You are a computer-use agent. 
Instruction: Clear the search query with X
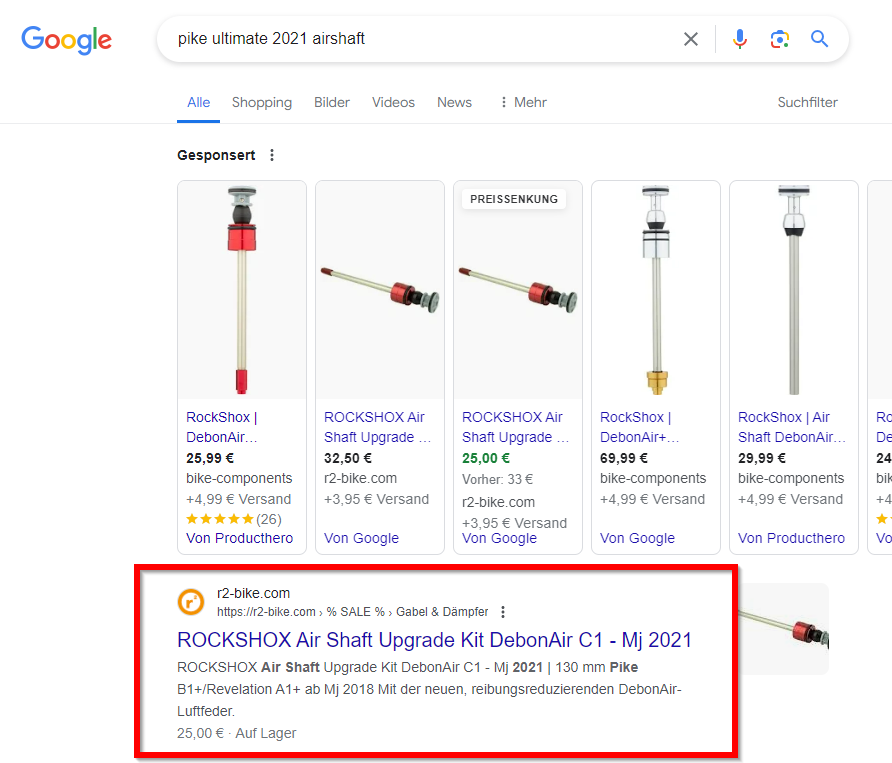(691, 39)
